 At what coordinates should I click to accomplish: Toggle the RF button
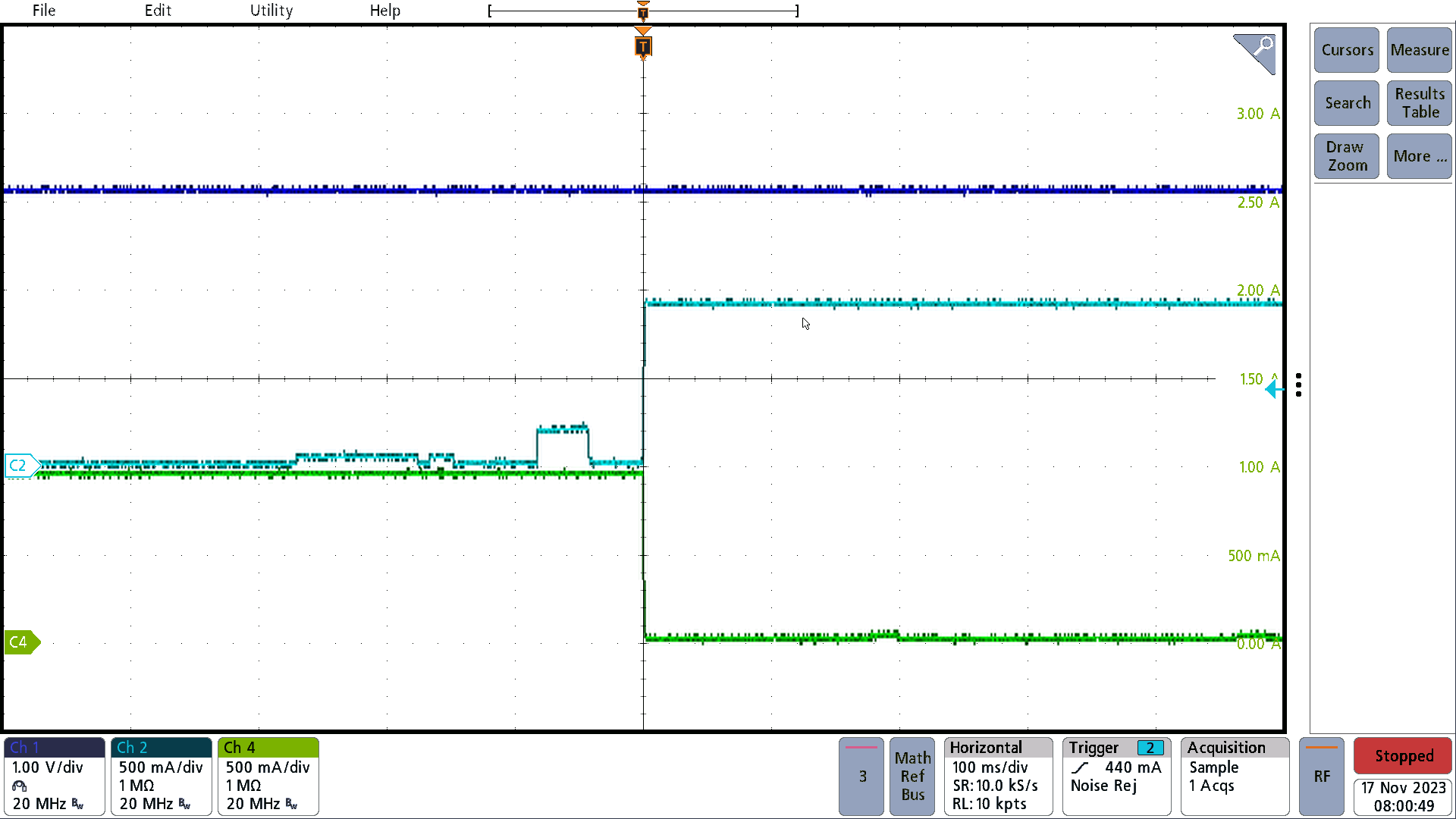point(1322,777)
